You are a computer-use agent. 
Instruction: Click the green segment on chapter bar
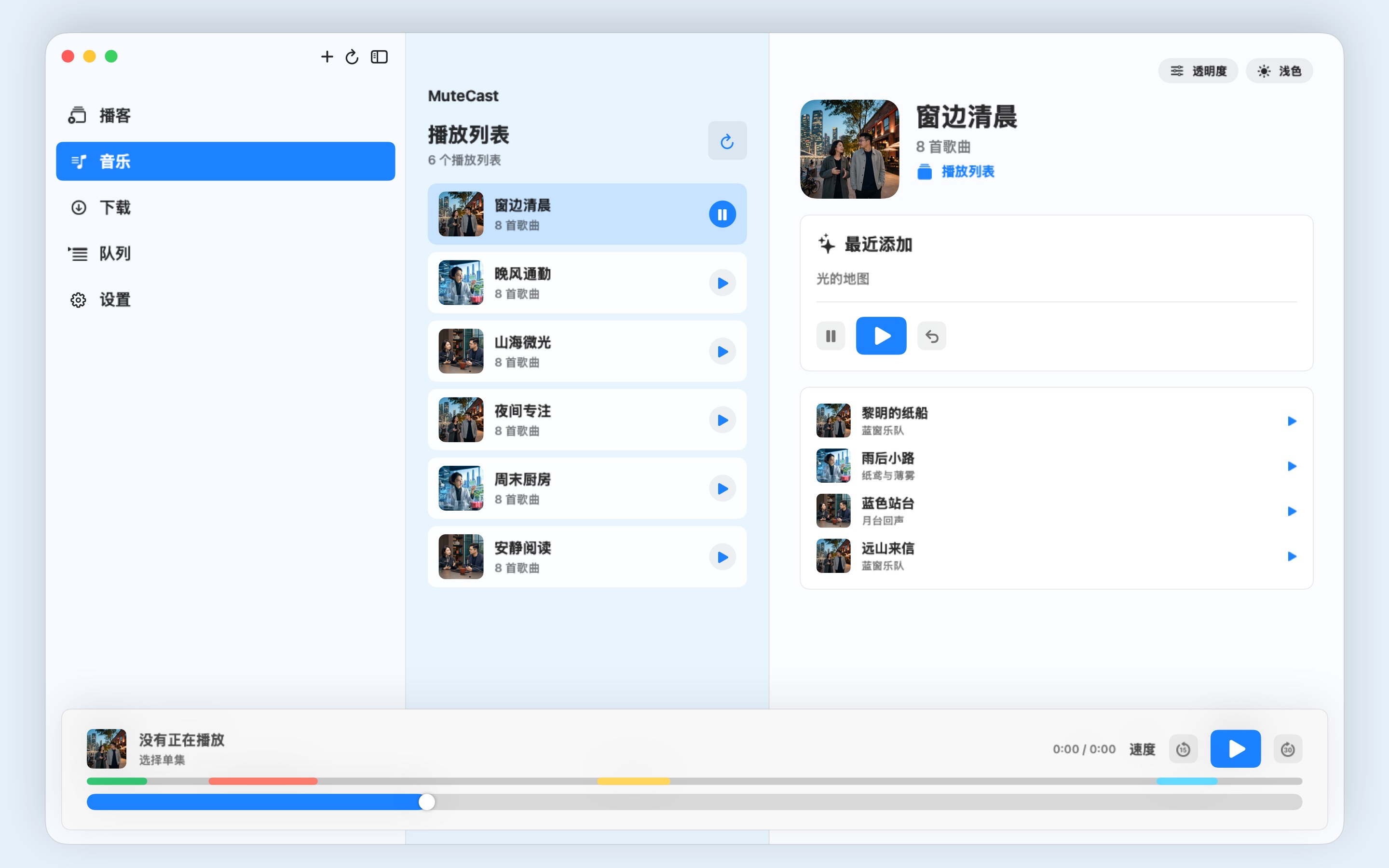point(117,781)
